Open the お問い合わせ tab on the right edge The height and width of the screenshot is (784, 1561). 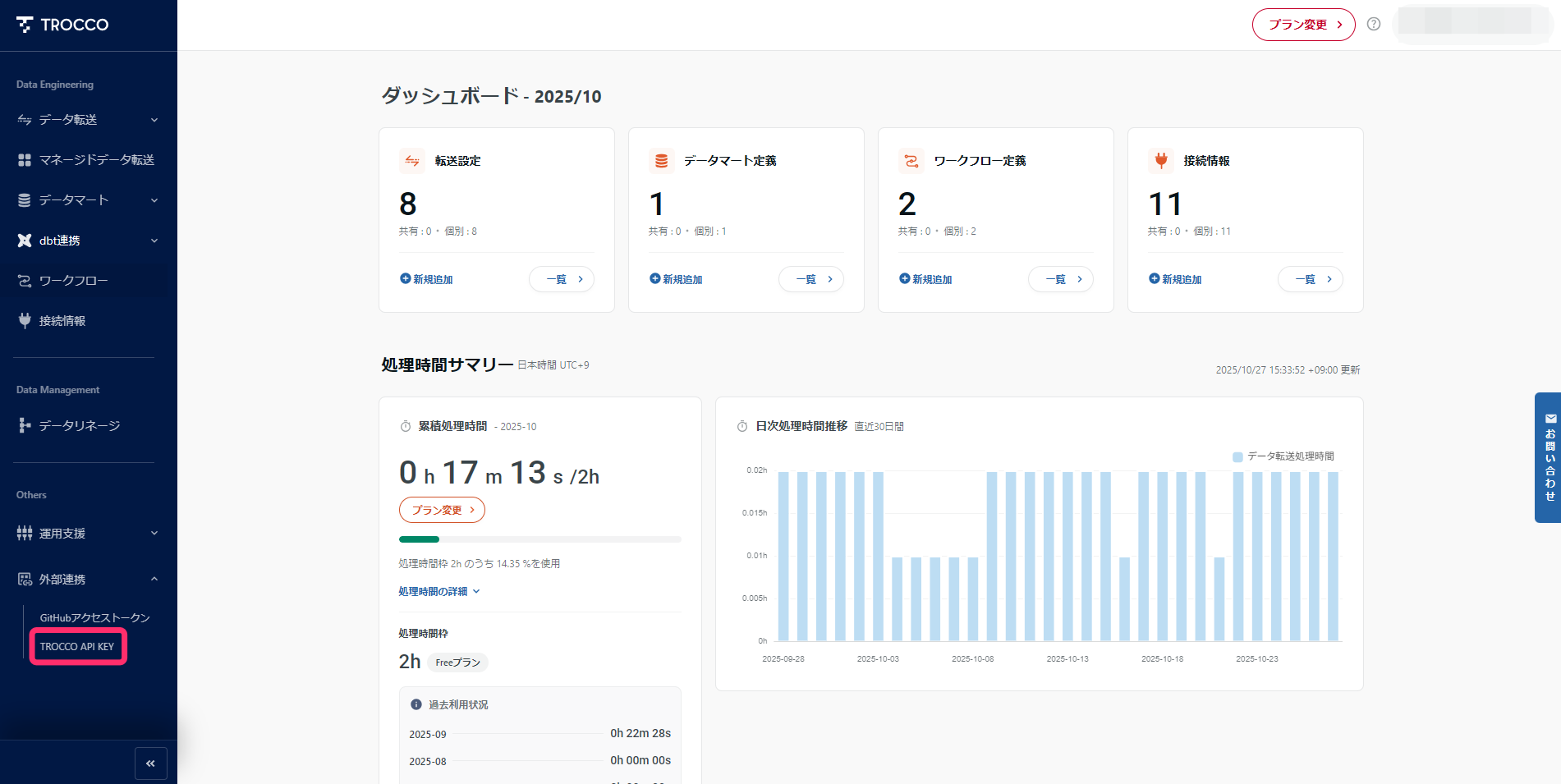[1549, 460]
